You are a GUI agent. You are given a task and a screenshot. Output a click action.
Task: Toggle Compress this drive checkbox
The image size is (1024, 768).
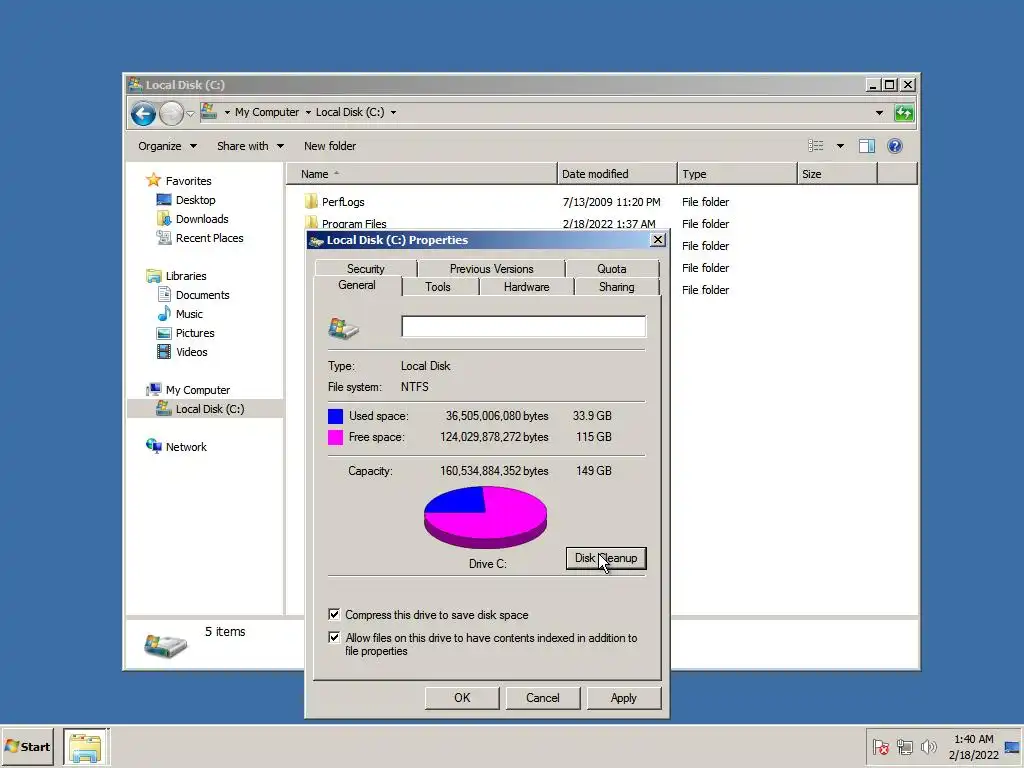click(x=334, y=615)
